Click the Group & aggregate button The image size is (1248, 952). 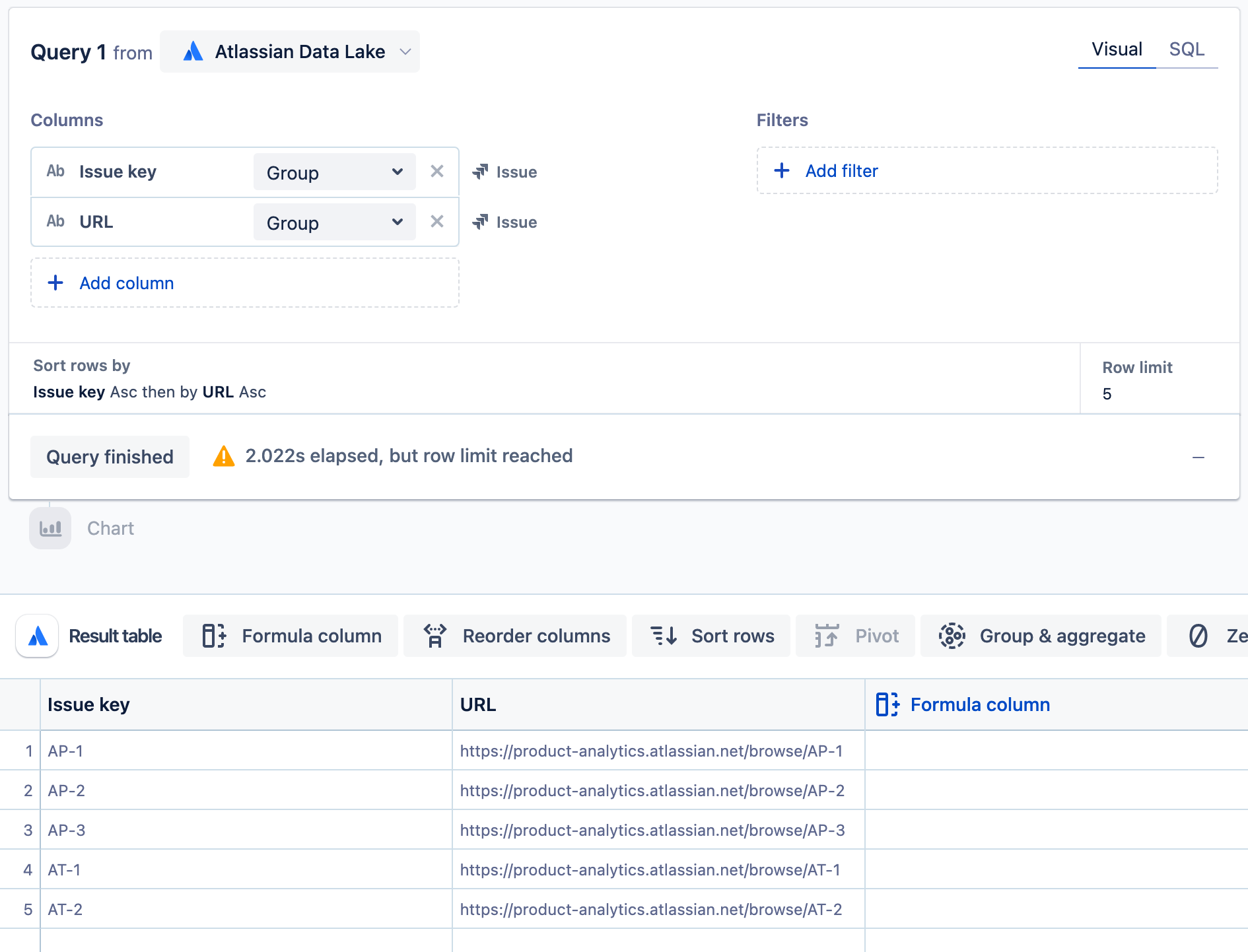coord(1041,636)
